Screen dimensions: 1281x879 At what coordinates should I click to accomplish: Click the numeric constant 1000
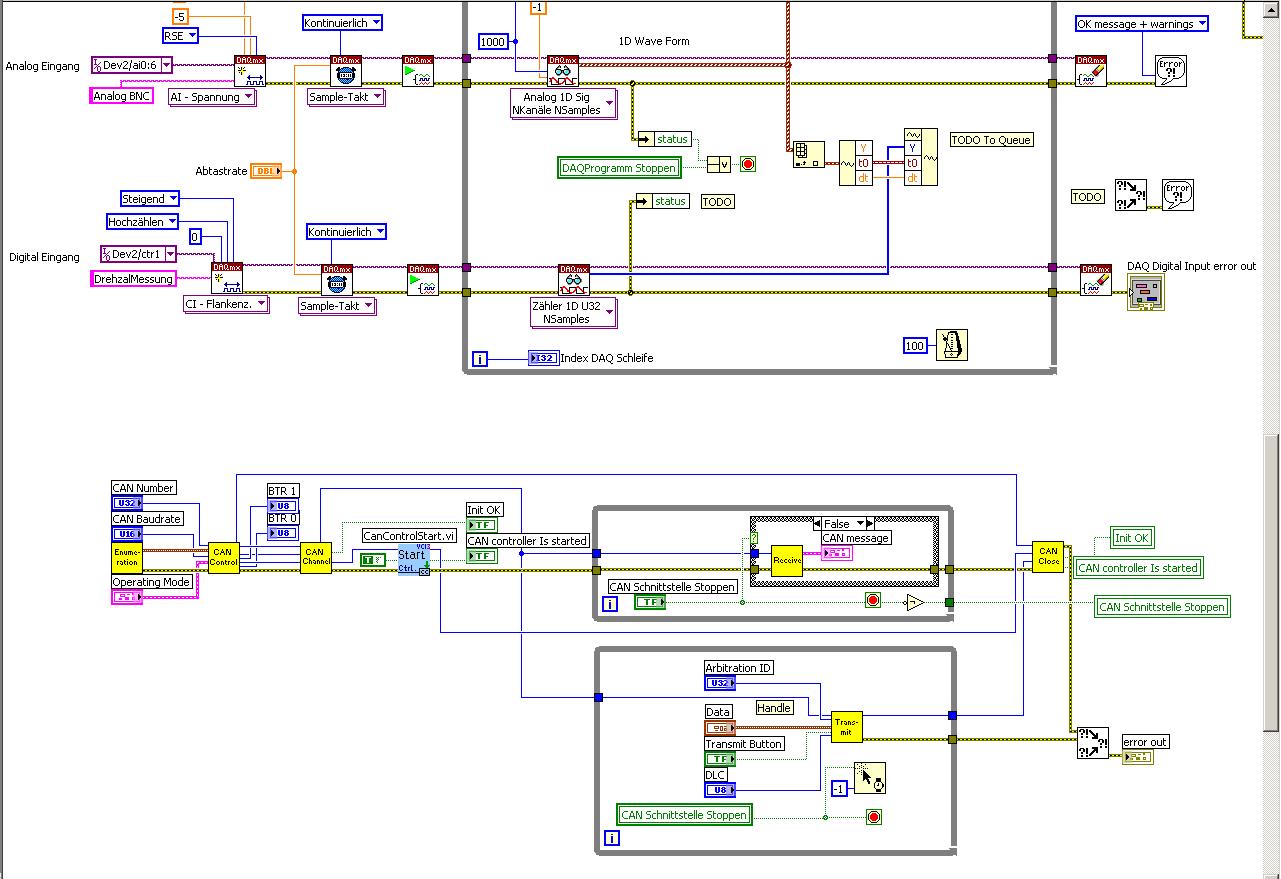click(x=494, y=41)
